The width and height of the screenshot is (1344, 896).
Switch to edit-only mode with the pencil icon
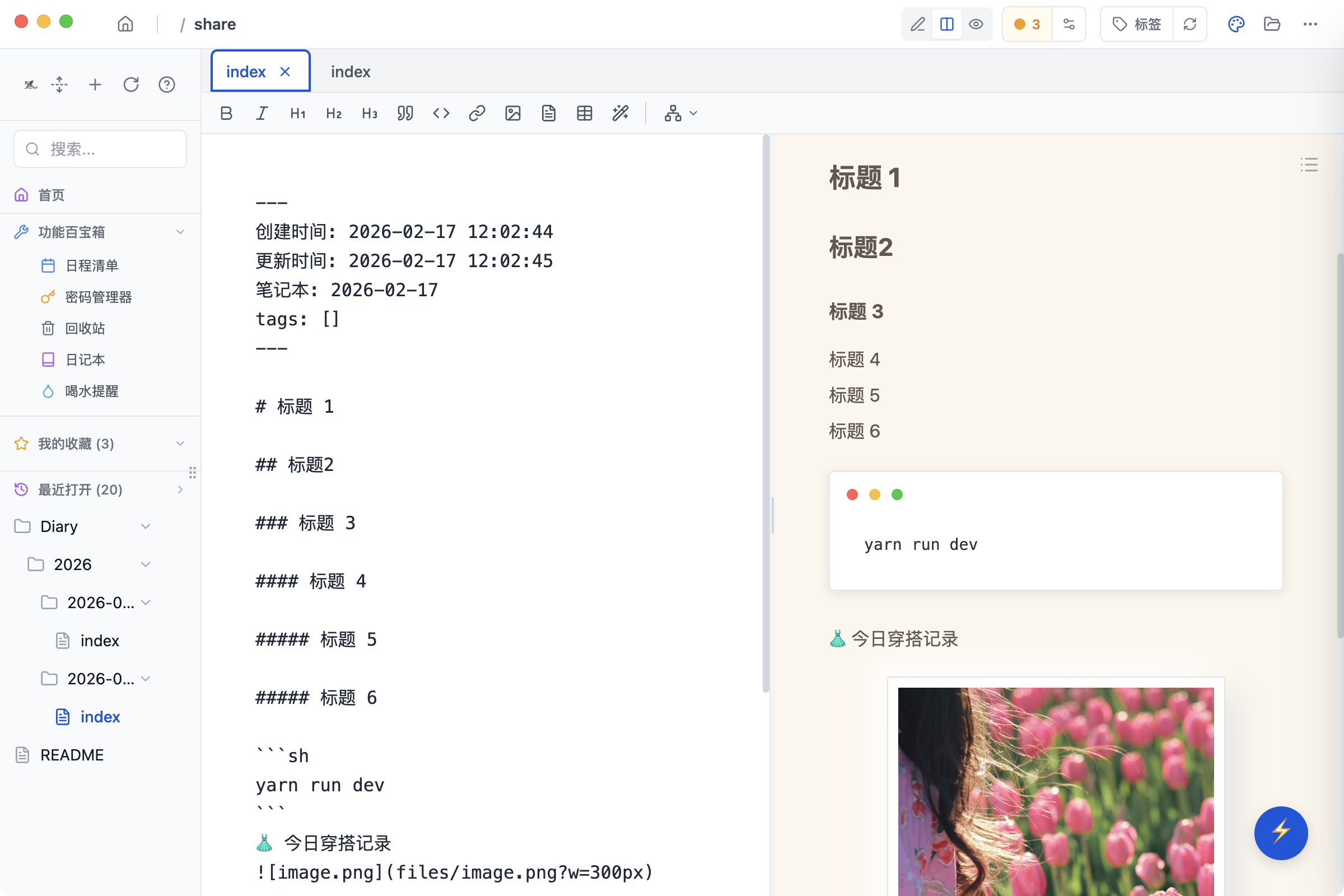point(918,24)
